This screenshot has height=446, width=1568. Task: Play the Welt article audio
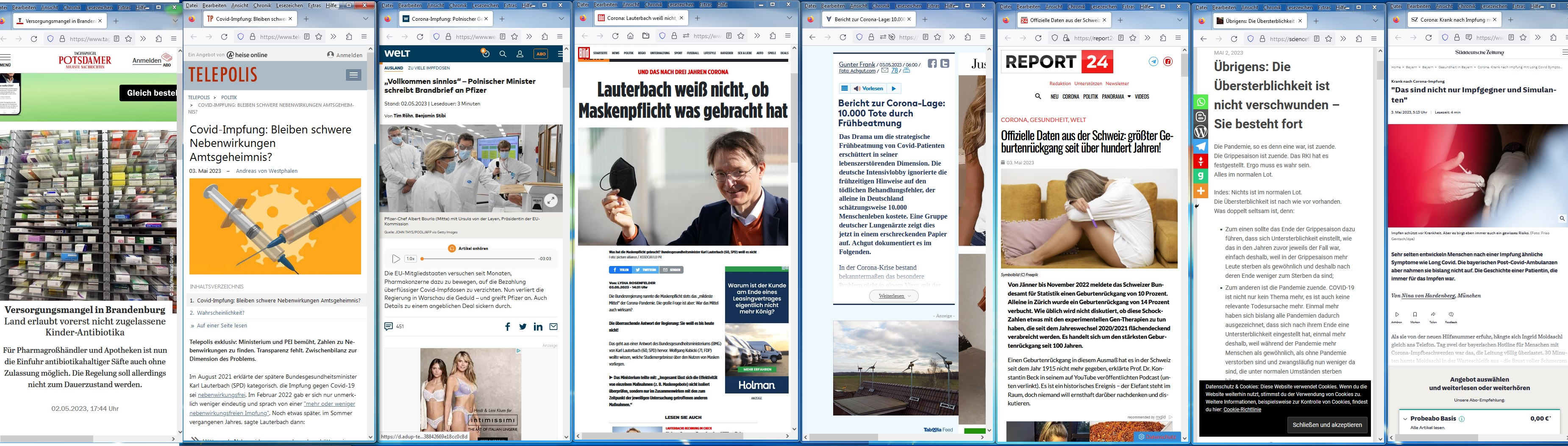point(396,259)
